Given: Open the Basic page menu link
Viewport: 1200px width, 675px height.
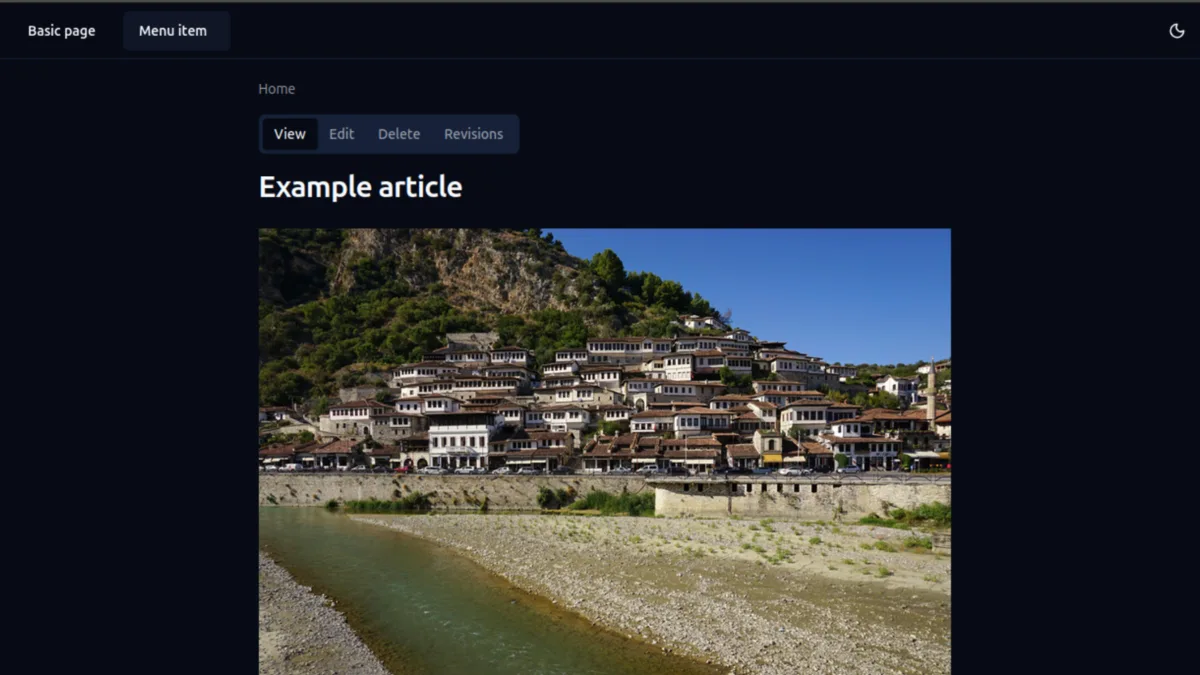Looking at the screenshot, I should tap(61, 31).
